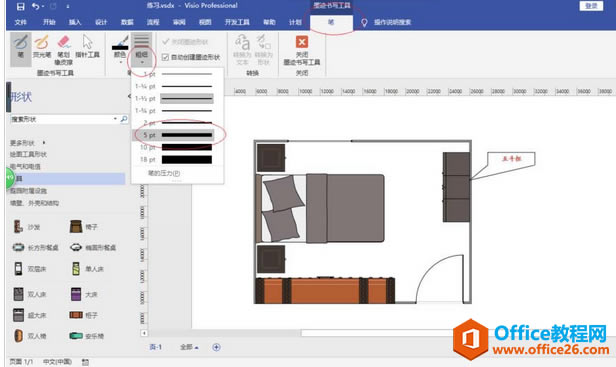The image size is (616, 367).
Task: Expand the More Shapes submenu arrow
Action: [44, 142]
